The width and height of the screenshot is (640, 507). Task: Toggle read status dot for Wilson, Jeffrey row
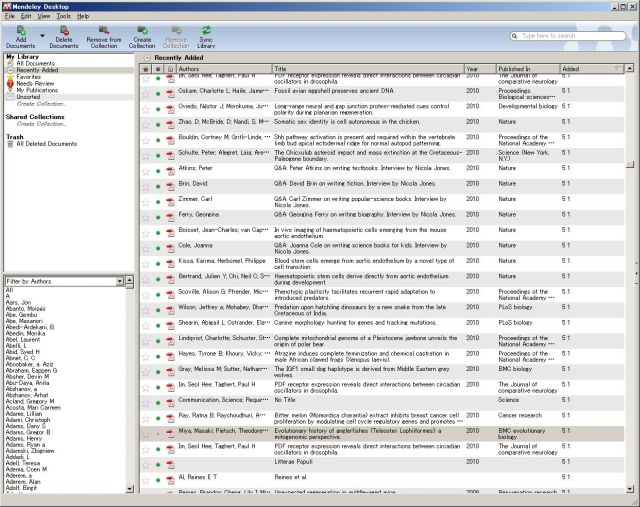pos(158,310)
